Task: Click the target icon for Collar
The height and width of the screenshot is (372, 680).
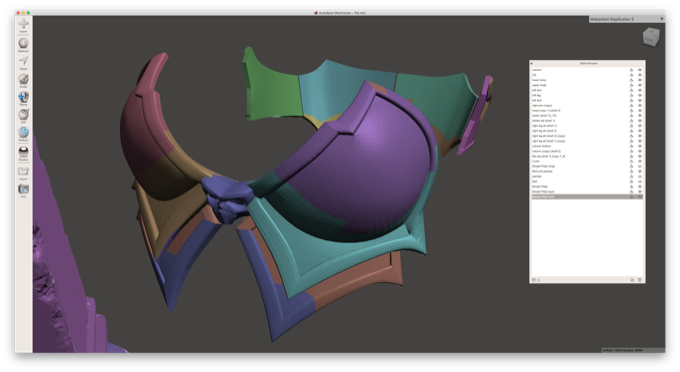Action: [x=631, y=161]
